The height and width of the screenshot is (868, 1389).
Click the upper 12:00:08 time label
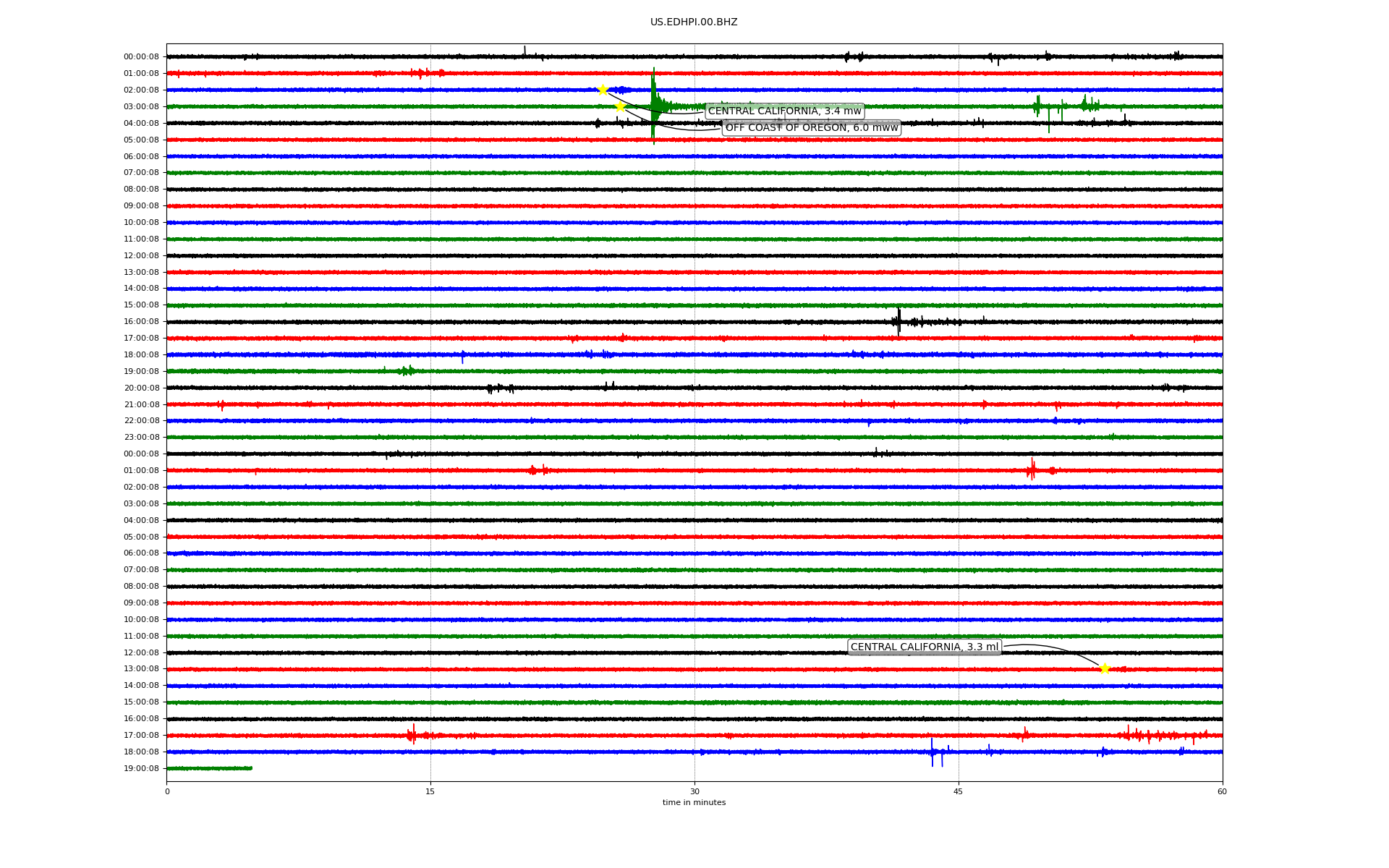click(141, 255)
